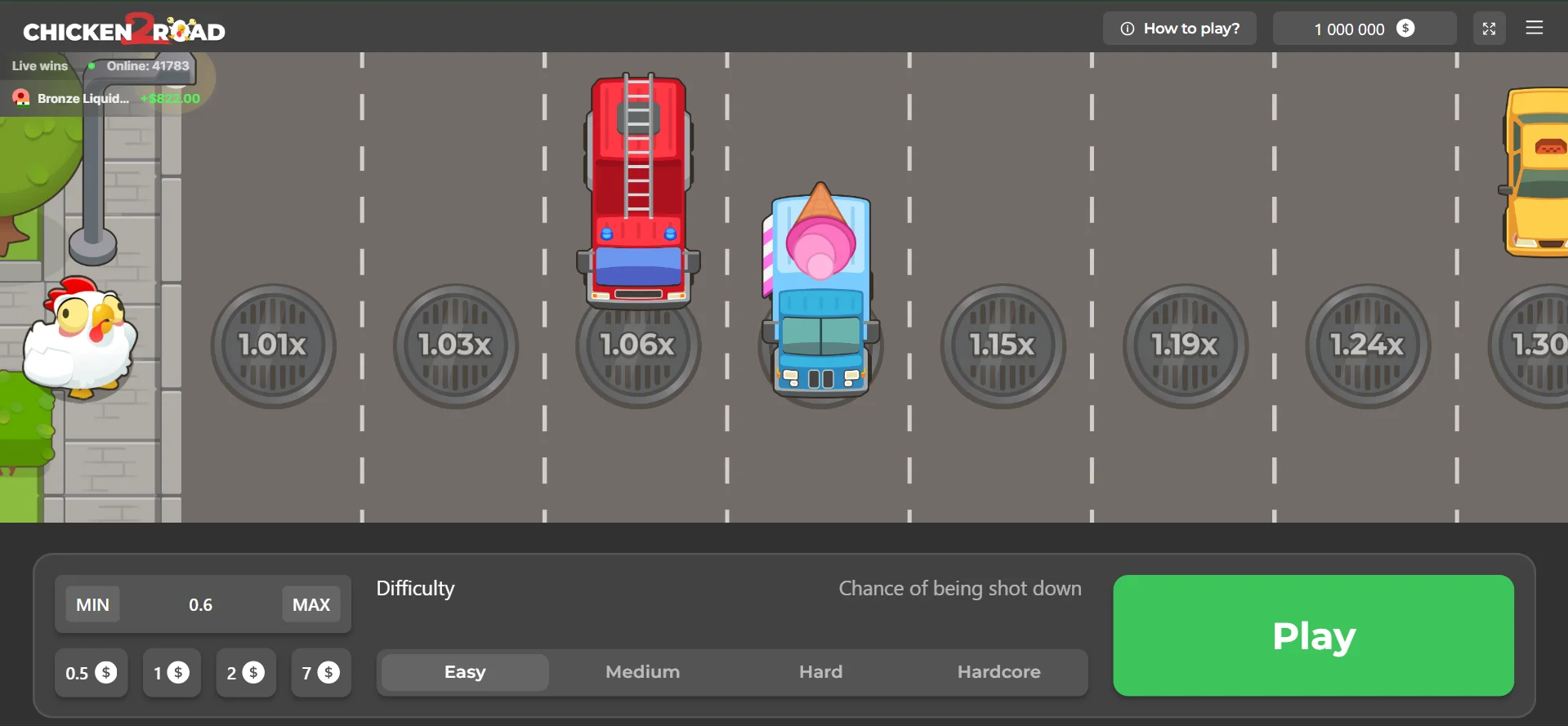Viewport: 1568px width, 726px height.
Task: Click the info icon in How to play?
Action: tap(1128, 29)
